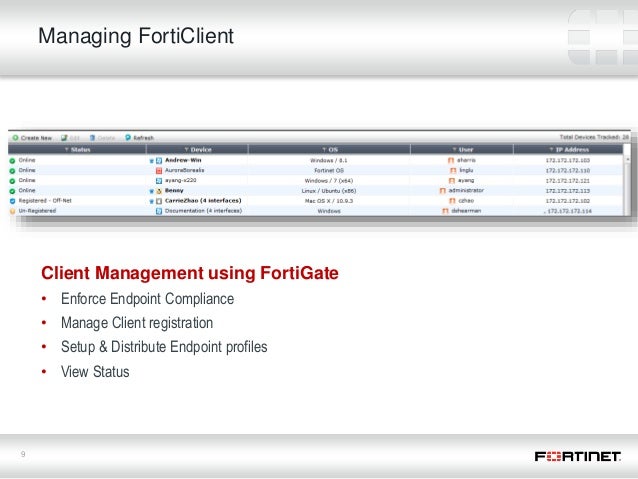This screenshot has width=638, height=479.
Task: Click the Registered - Off-Net shield icon
Action: pos(12,201)
